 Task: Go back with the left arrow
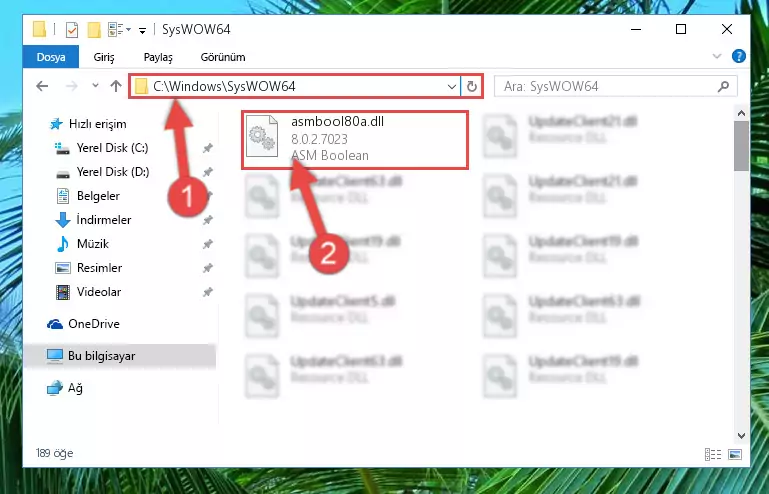click(x=42, y=86)
